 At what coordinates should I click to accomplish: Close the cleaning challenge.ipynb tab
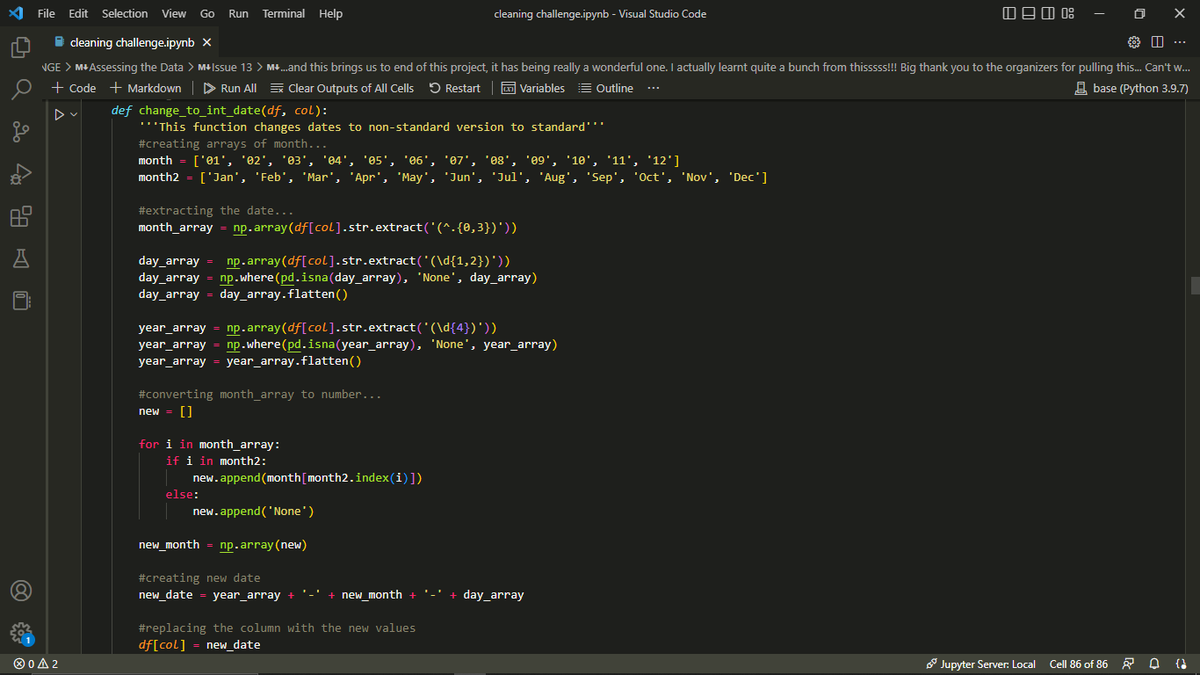[x=206, y=43]
